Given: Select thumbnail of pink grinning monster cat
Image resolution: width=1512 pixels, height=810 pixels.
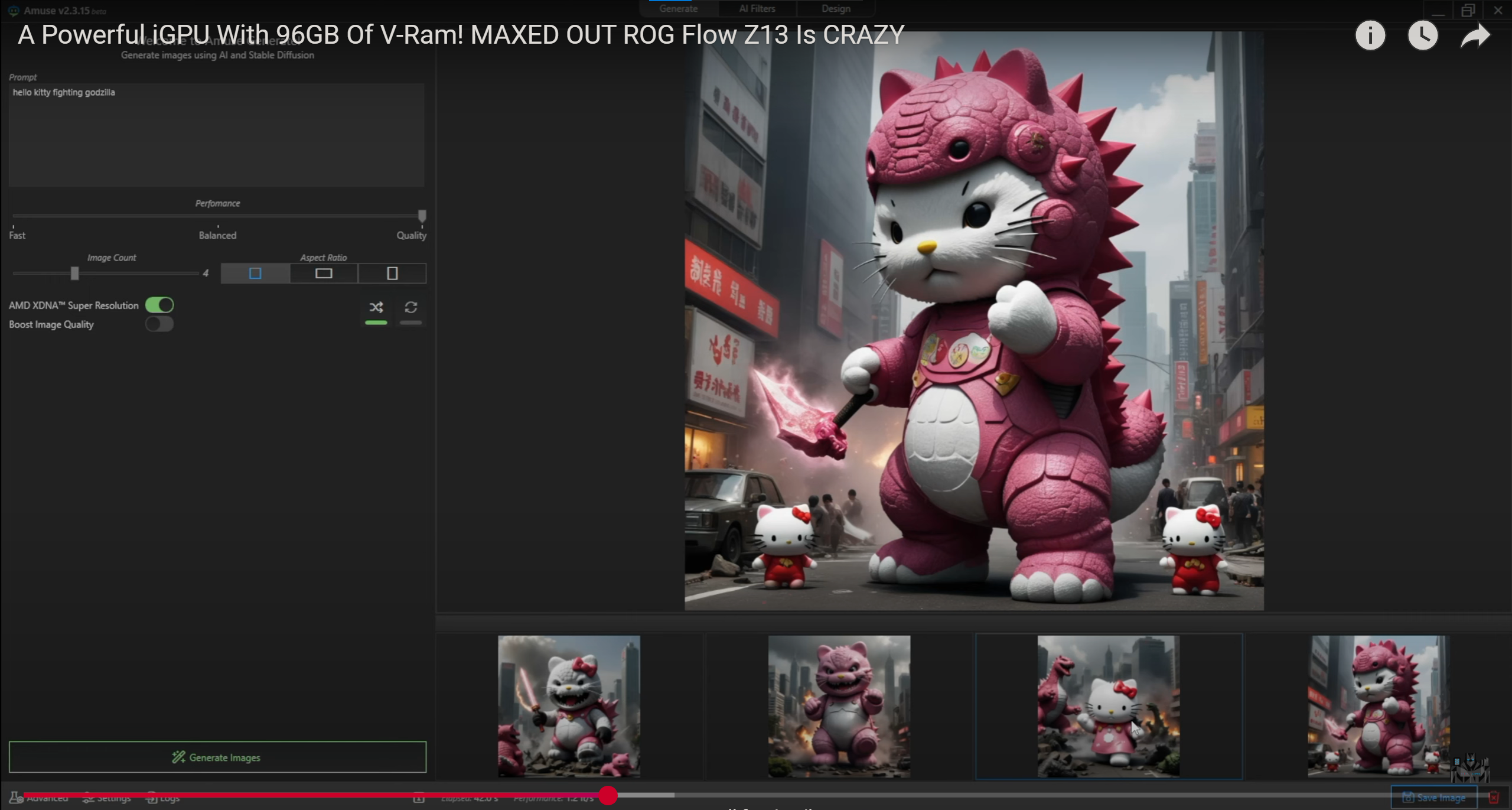Looking at the screenshot, I should (x=839, y=706).
